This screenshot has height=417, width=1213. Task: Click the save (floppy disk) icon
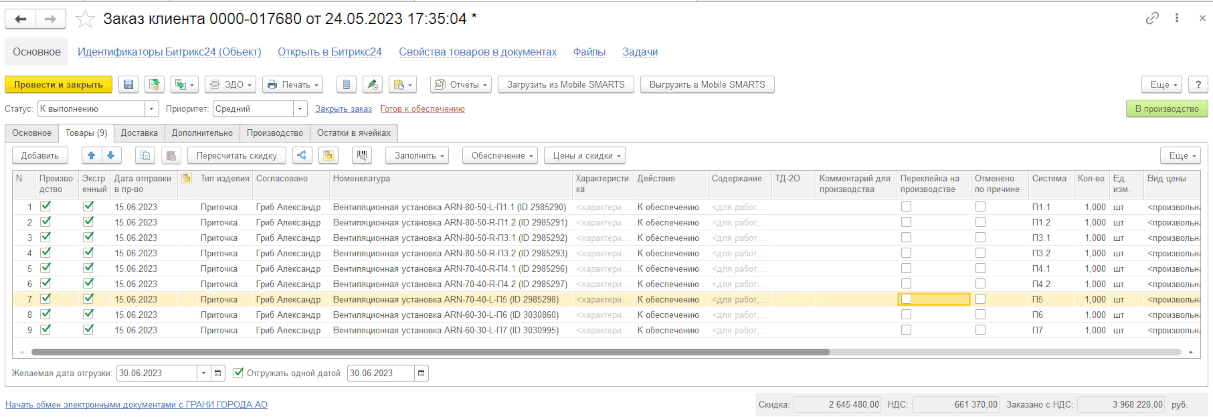click(x=128, y=85)
